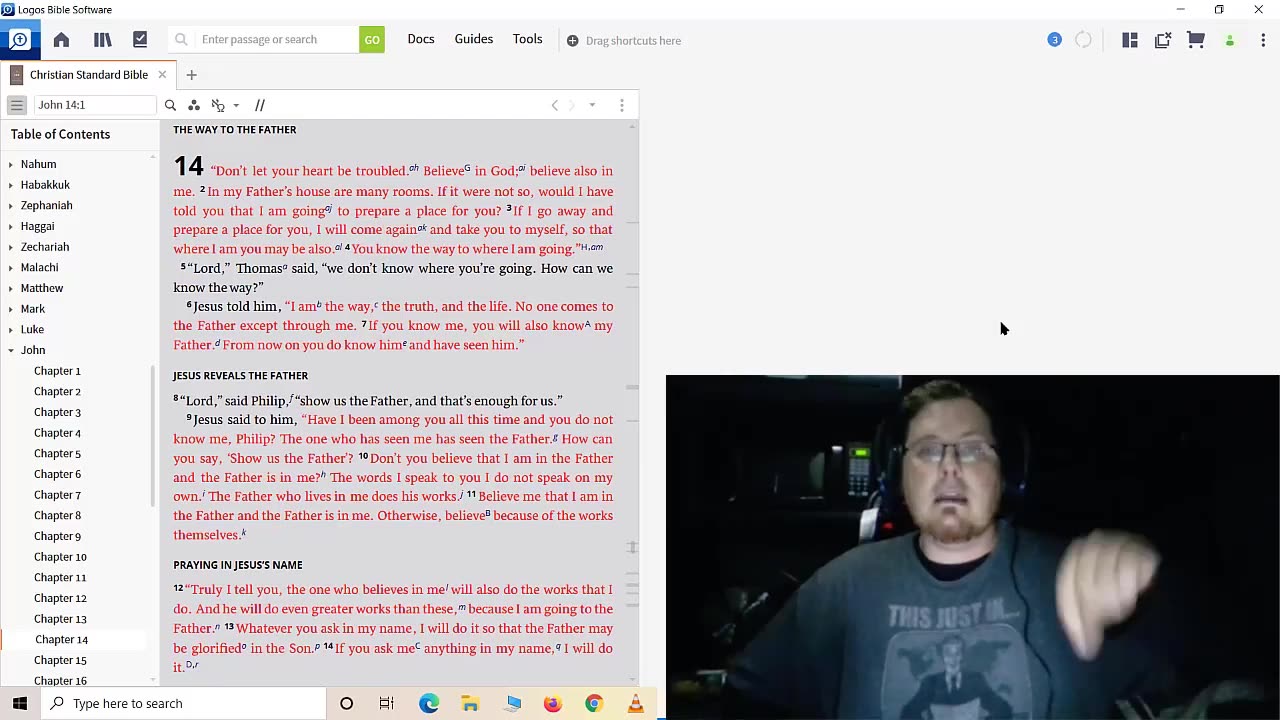This screenshot has width=1280, height=720.
Task: Select highlighted Chapter 14
Action: click(x=61, y=640)
